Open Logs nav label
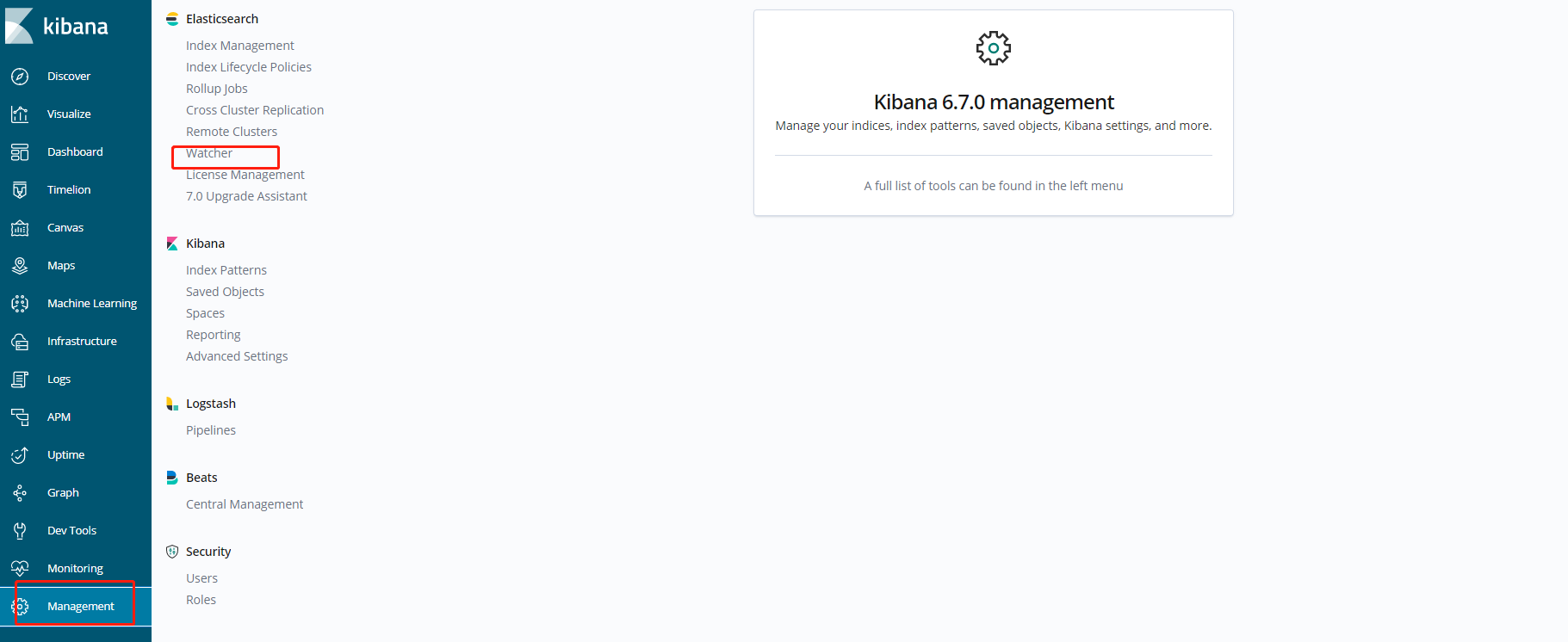The height and width of the screenshot is (642, 1568). click(x=59, y=380)
